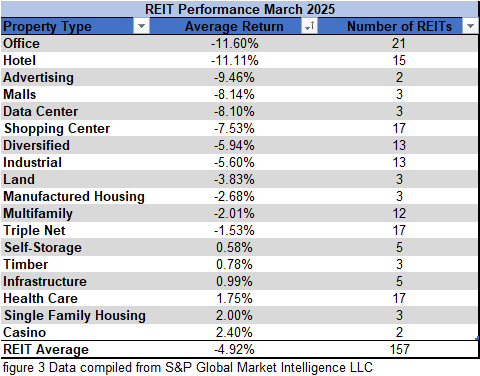Screen dimensions: 480x376
Task: Select the Malls -8.14% return cell
Action: (234, 94)
